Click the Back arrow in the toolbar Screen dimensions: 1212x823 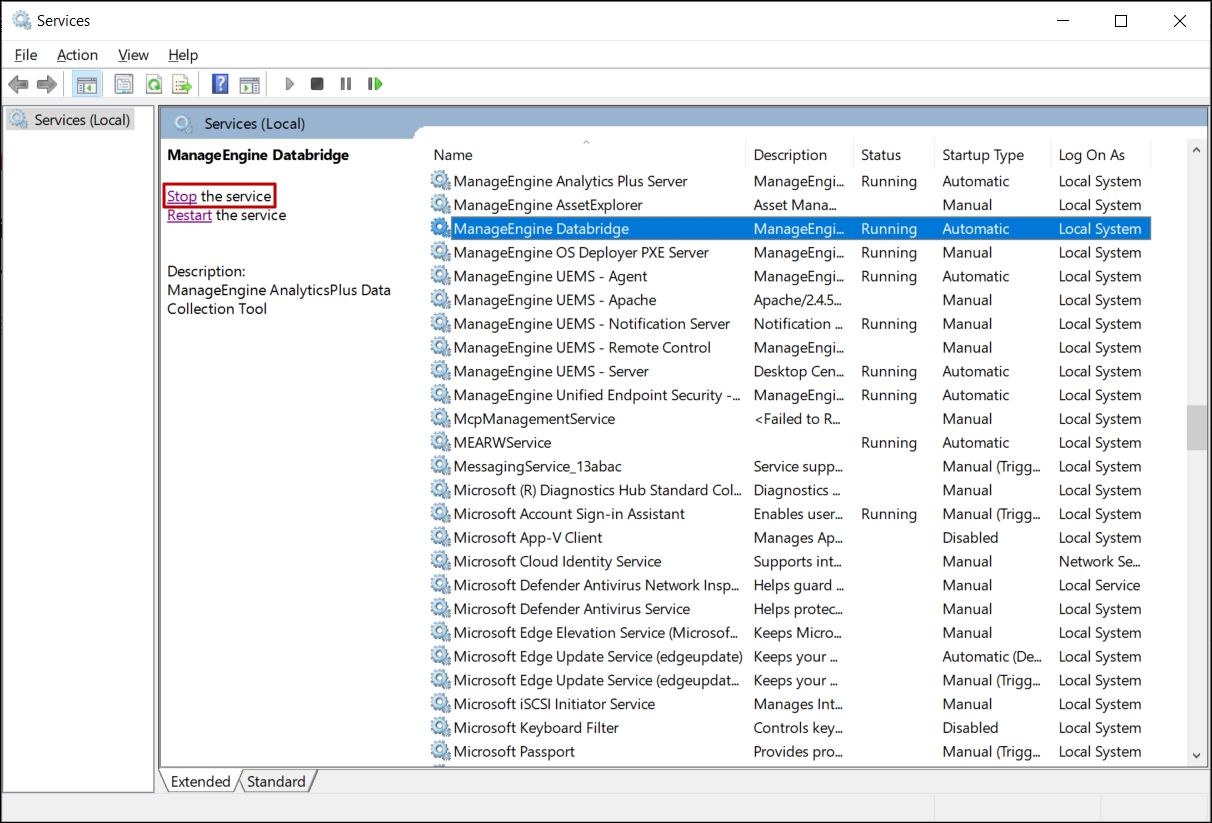click(18, 84)
